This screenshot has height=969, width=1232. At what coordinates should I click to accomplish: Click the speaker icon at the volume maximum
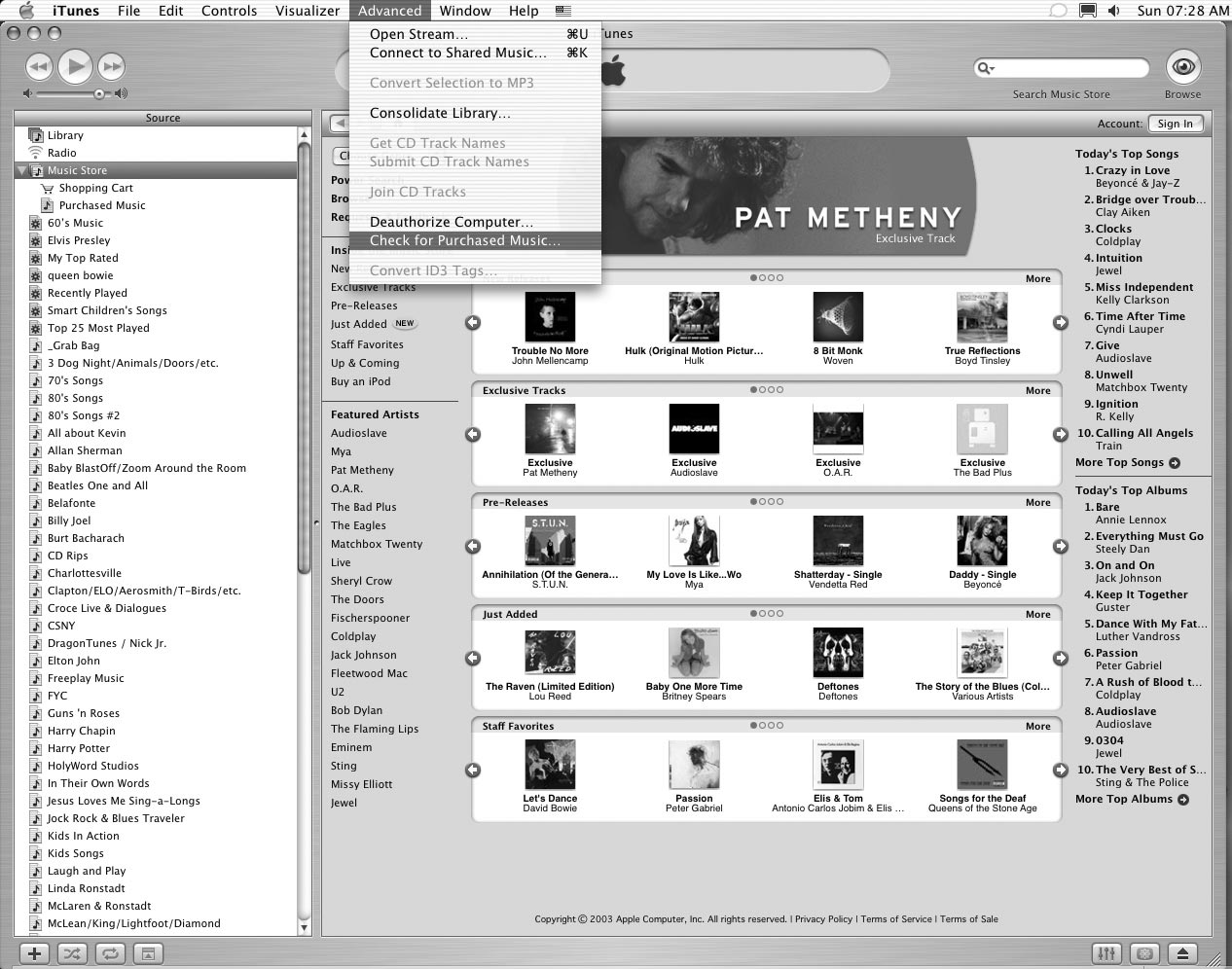(x=121, y=93)
